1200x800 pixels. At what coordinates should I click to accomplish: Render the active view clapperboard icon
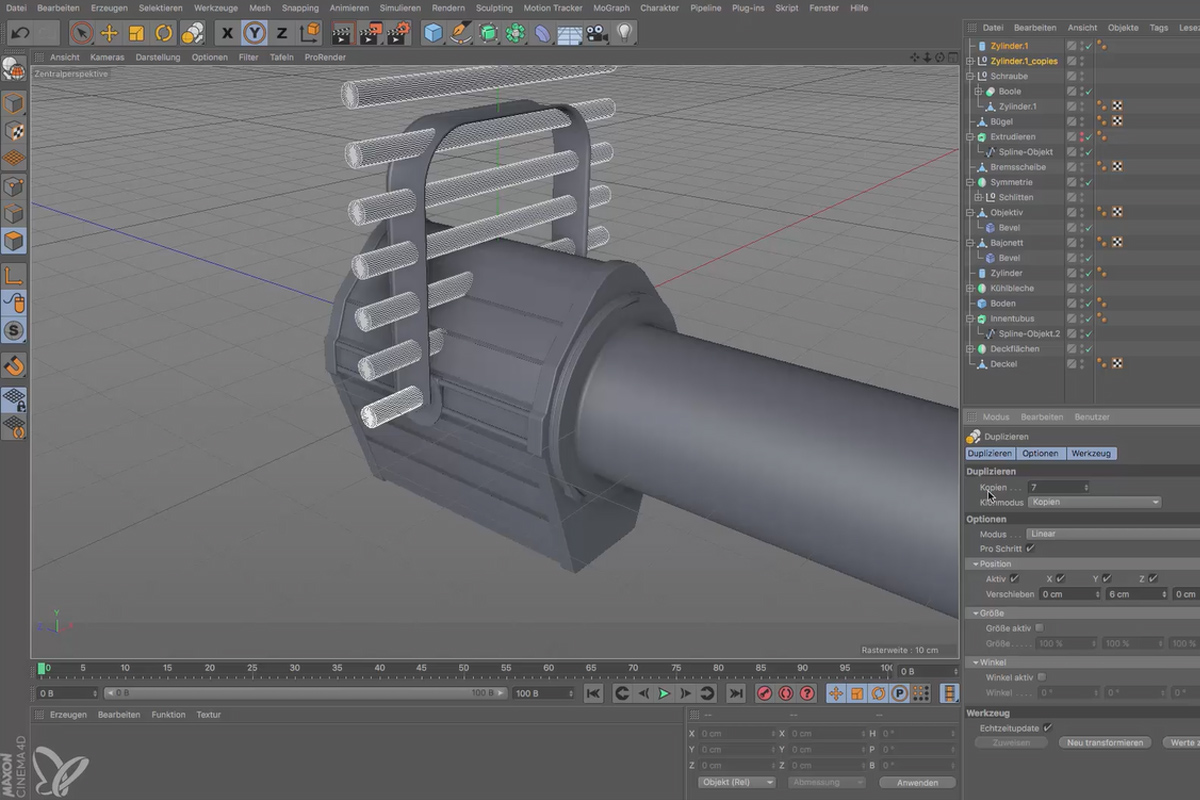(342, 33)
